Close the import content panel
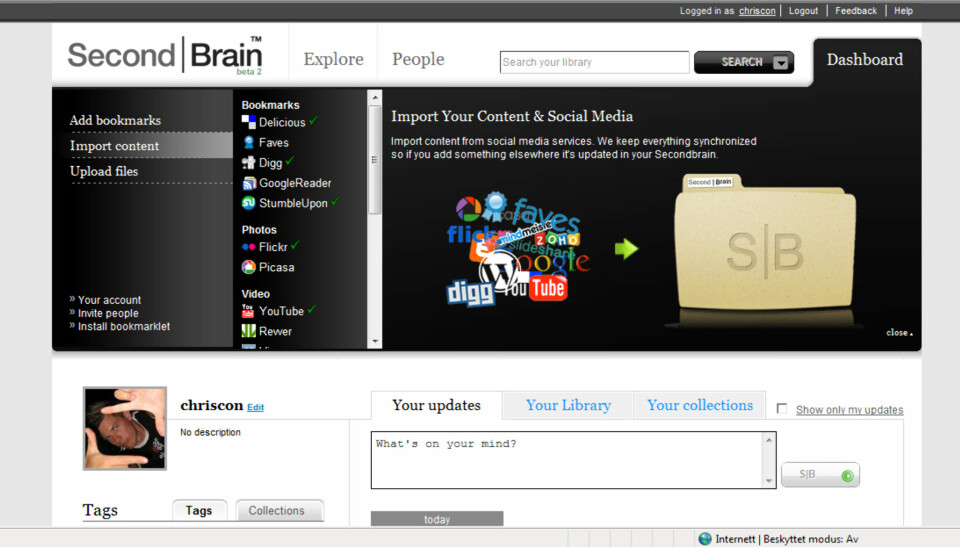 point(899,332)
